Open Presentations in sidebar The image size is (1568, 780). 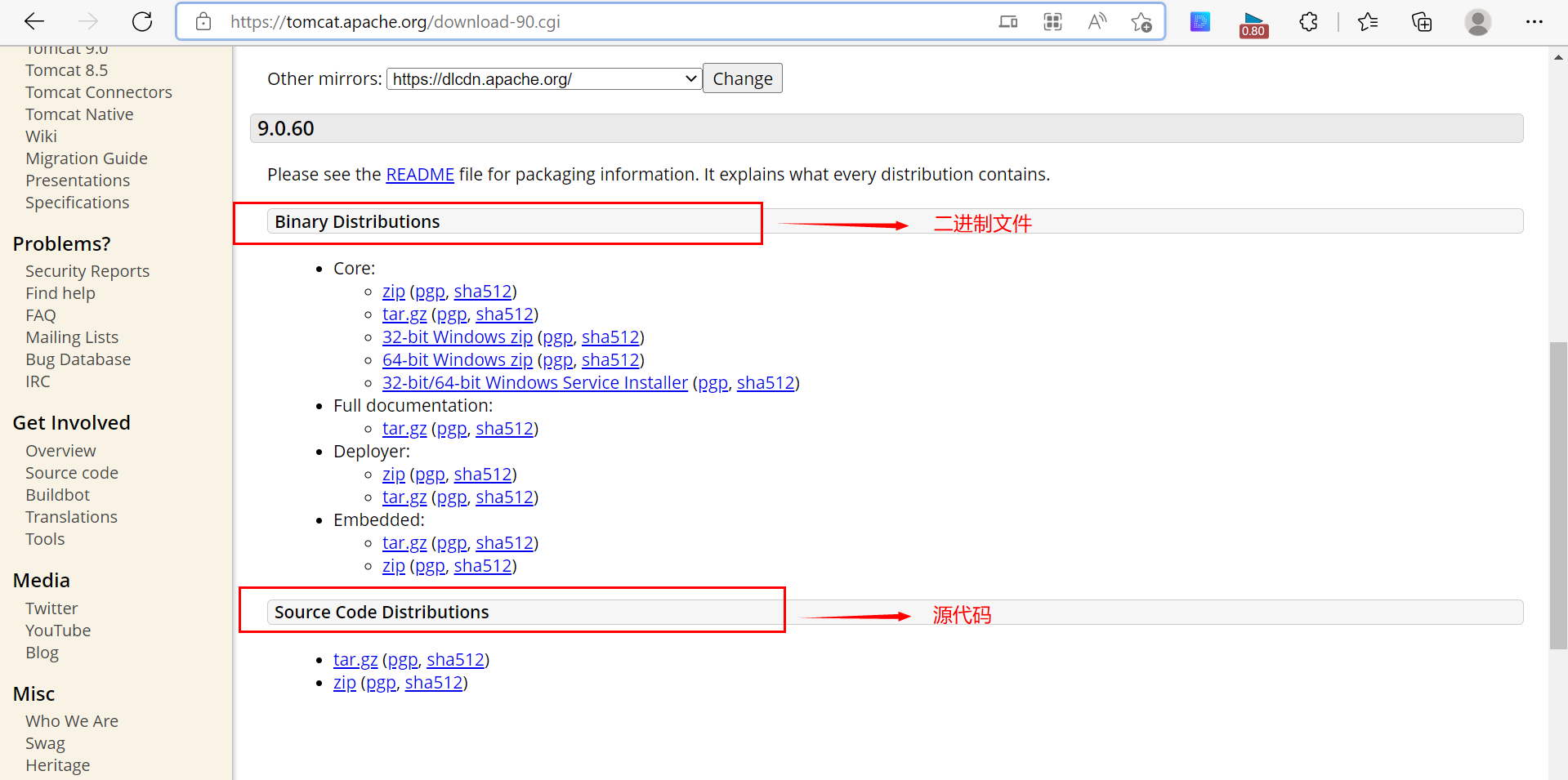pyautogui.click(x=78, y=181)
